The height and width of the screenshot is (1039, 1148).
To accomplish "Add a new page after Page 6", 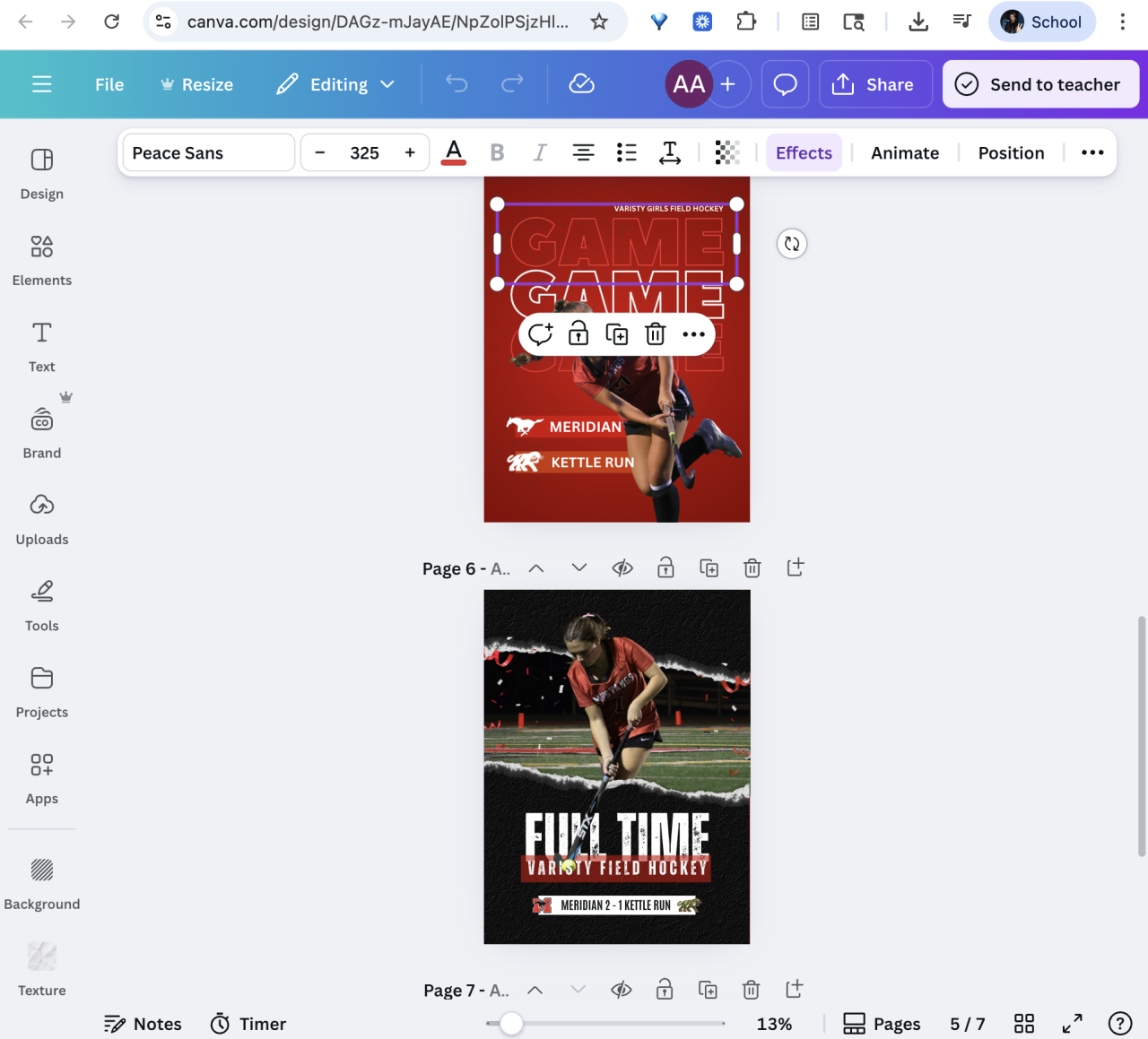I will tap(796, 567).
